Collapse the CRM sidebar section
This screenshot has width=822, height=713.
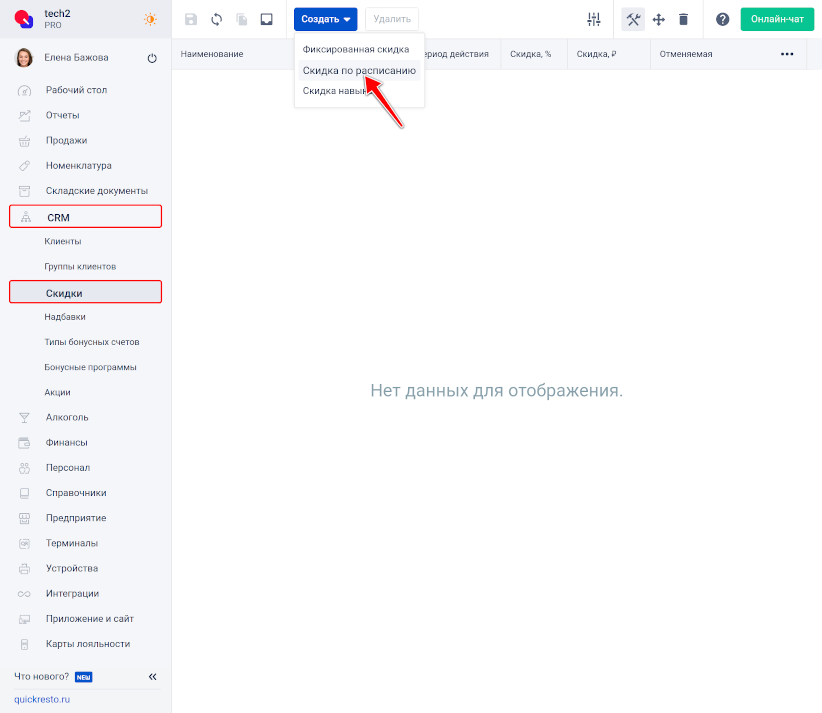point(85,217)
